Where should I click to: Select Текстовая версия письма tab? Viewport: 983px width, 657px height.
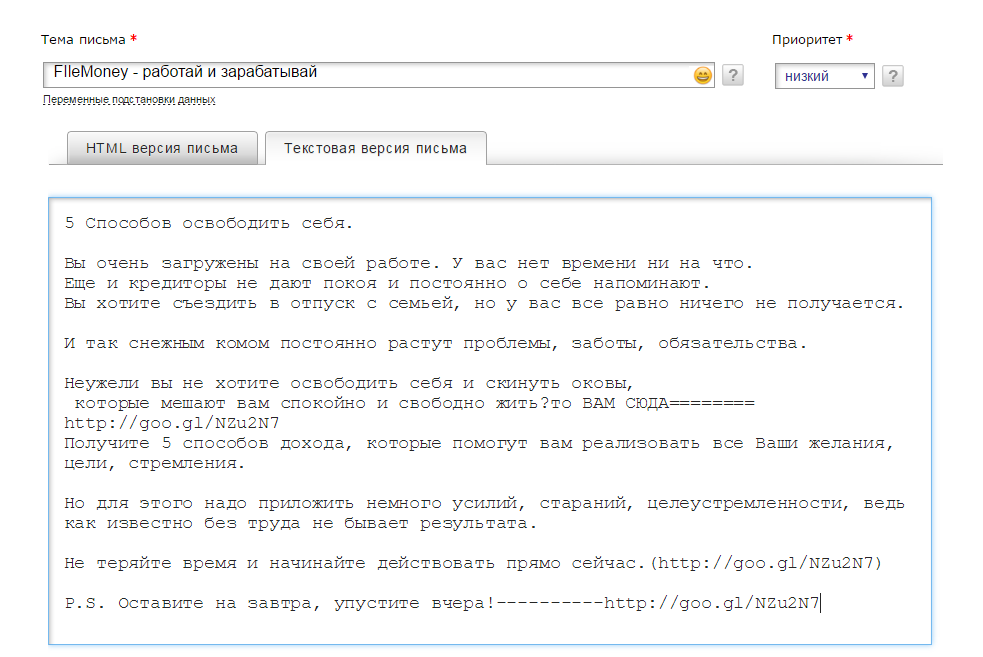[x=376, y=148]
